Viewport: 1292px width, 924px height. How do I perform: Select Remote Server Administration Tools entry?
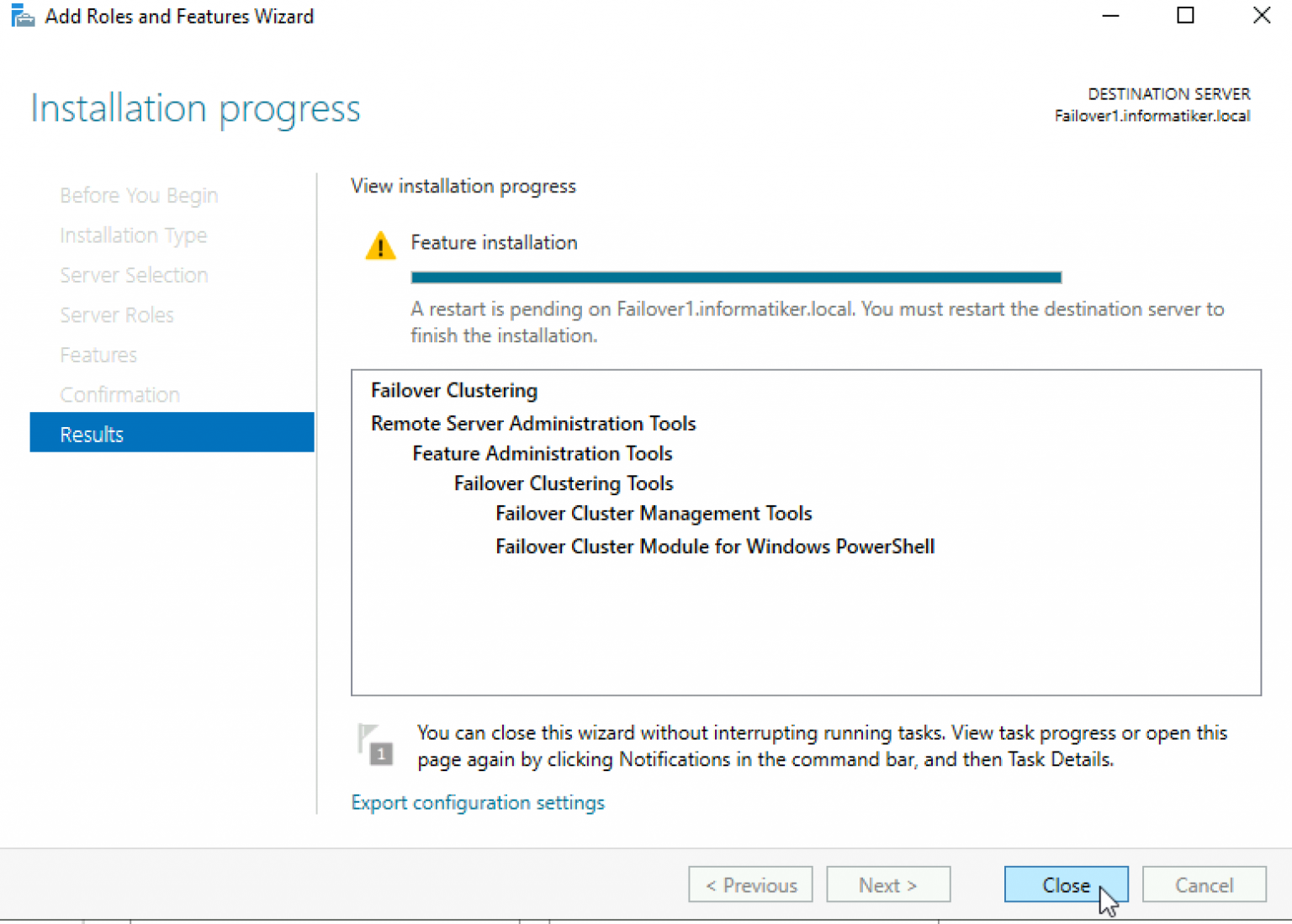pyautogui.click(x=533, y=423)
